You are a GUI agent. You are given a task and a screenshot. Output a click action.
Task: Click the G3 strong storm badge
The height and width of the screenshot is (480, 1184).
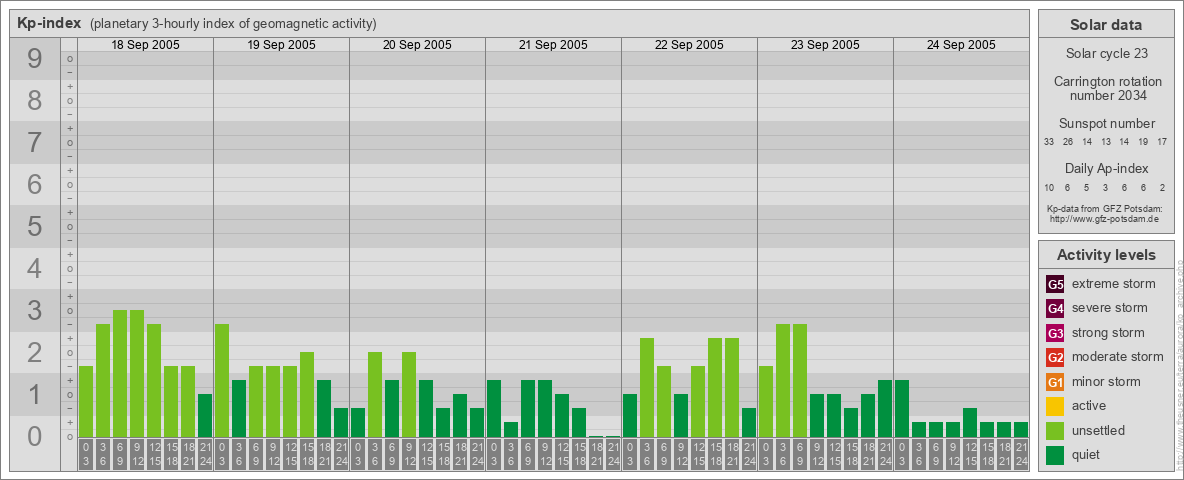[x=1056, y=333]
